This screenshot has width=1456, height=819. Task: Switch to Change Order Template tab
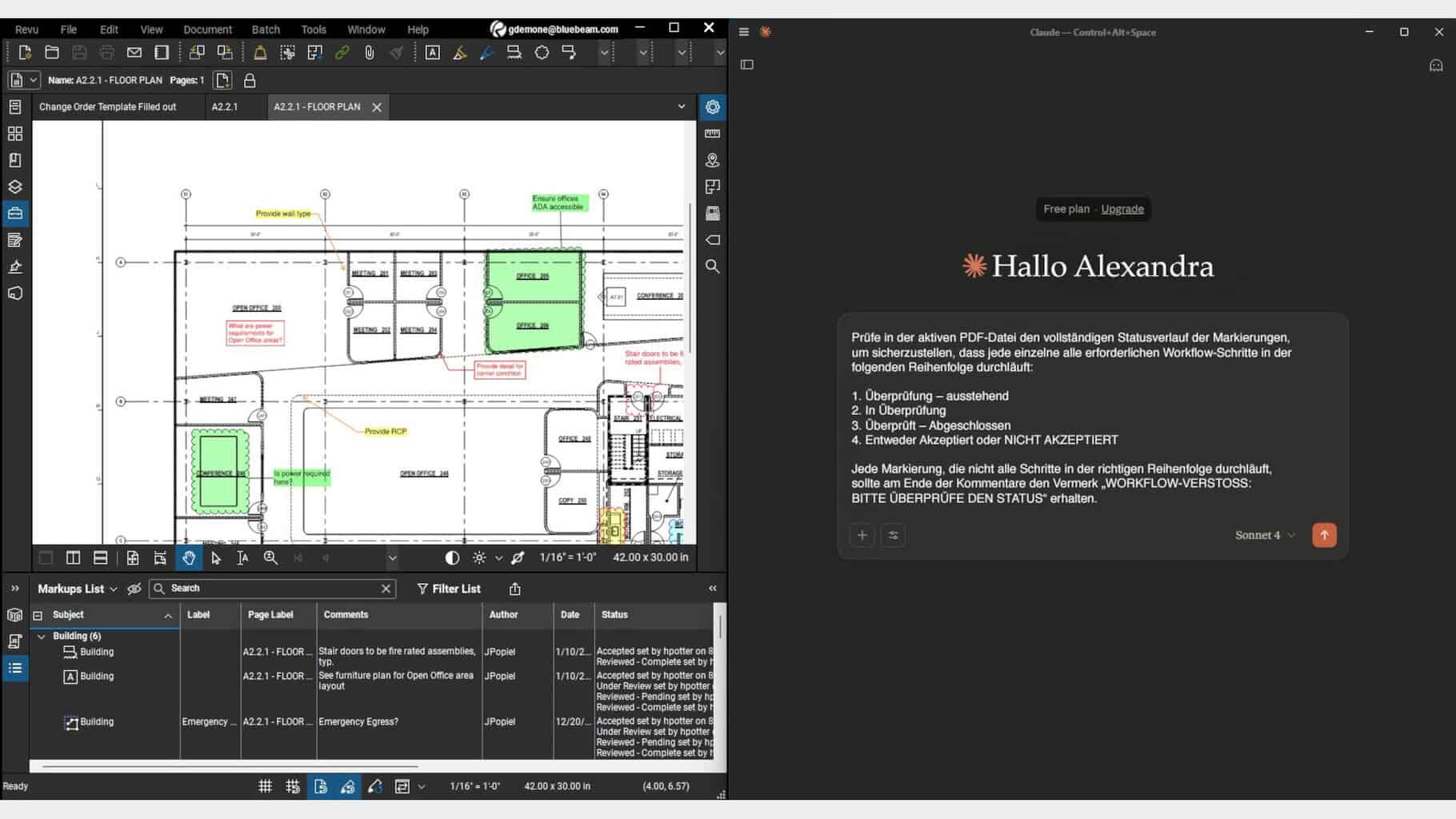(108, 107)
